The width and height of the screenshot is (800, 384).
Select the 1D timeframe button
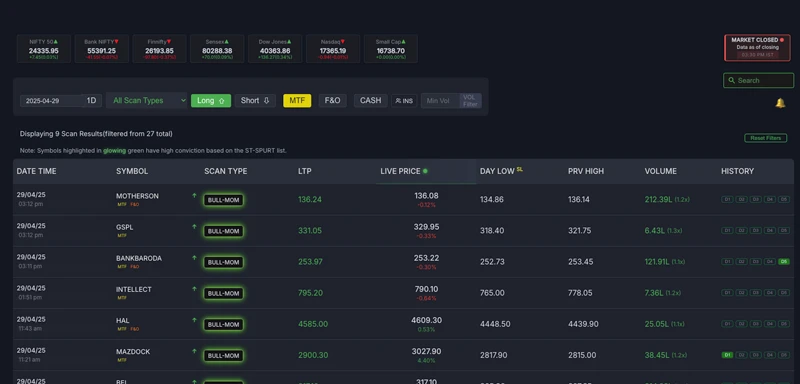(x=92, y=100)
